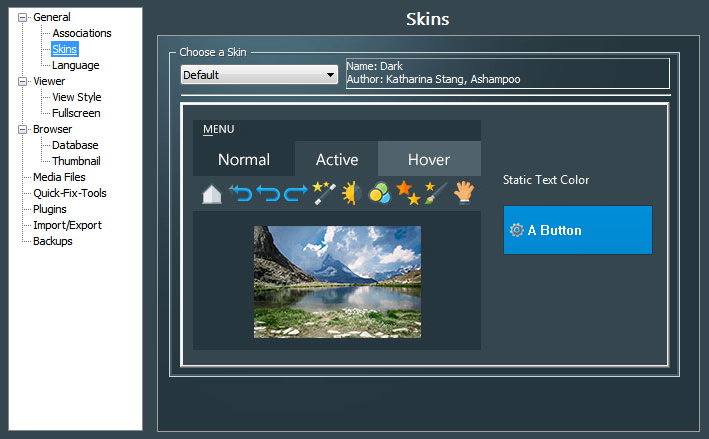Select the hand pan icon
This screenshot has width=709, height=439.
coord(463,193)
